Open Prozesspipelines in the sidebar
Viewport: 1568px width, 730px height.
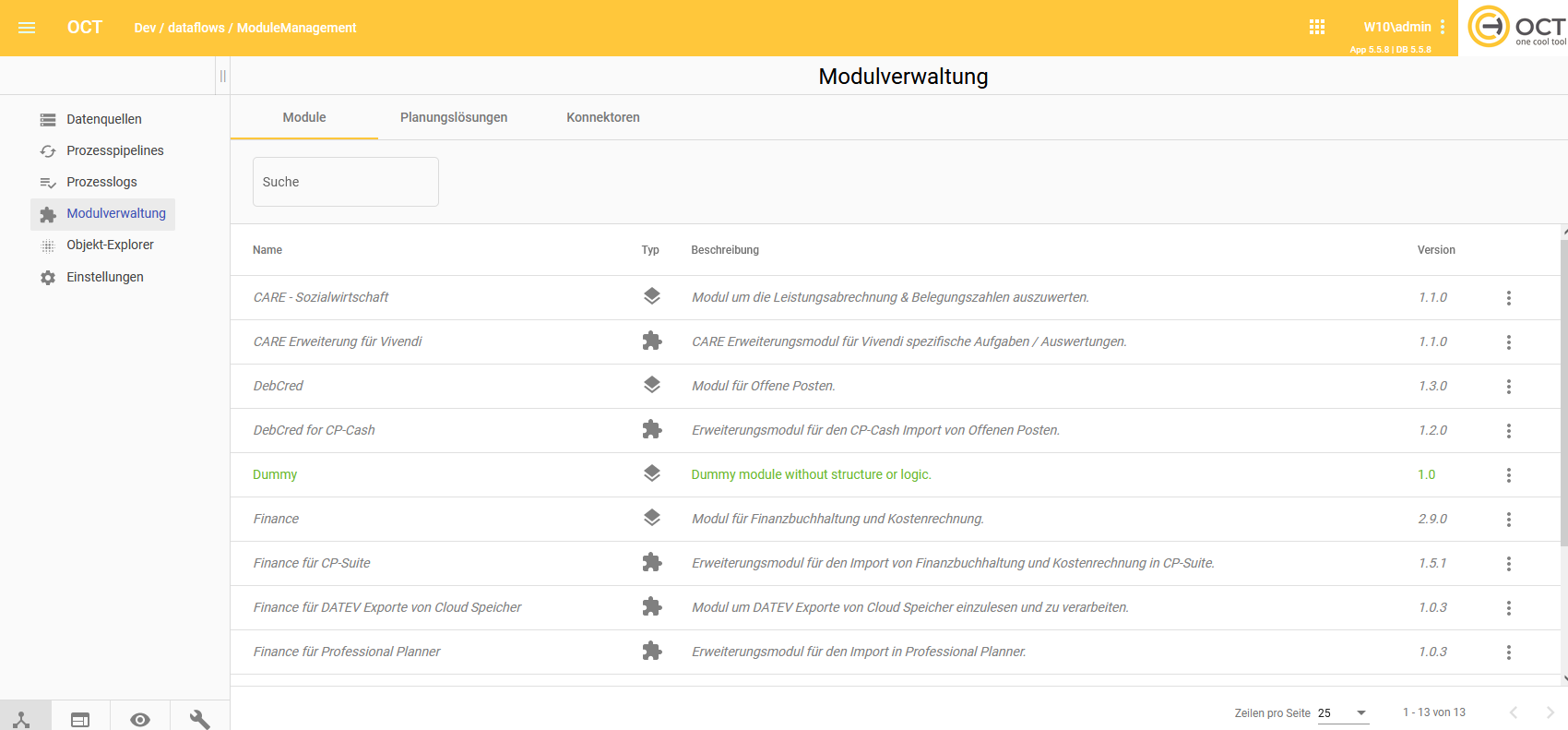pyautogui.click(x=114, y=150)
